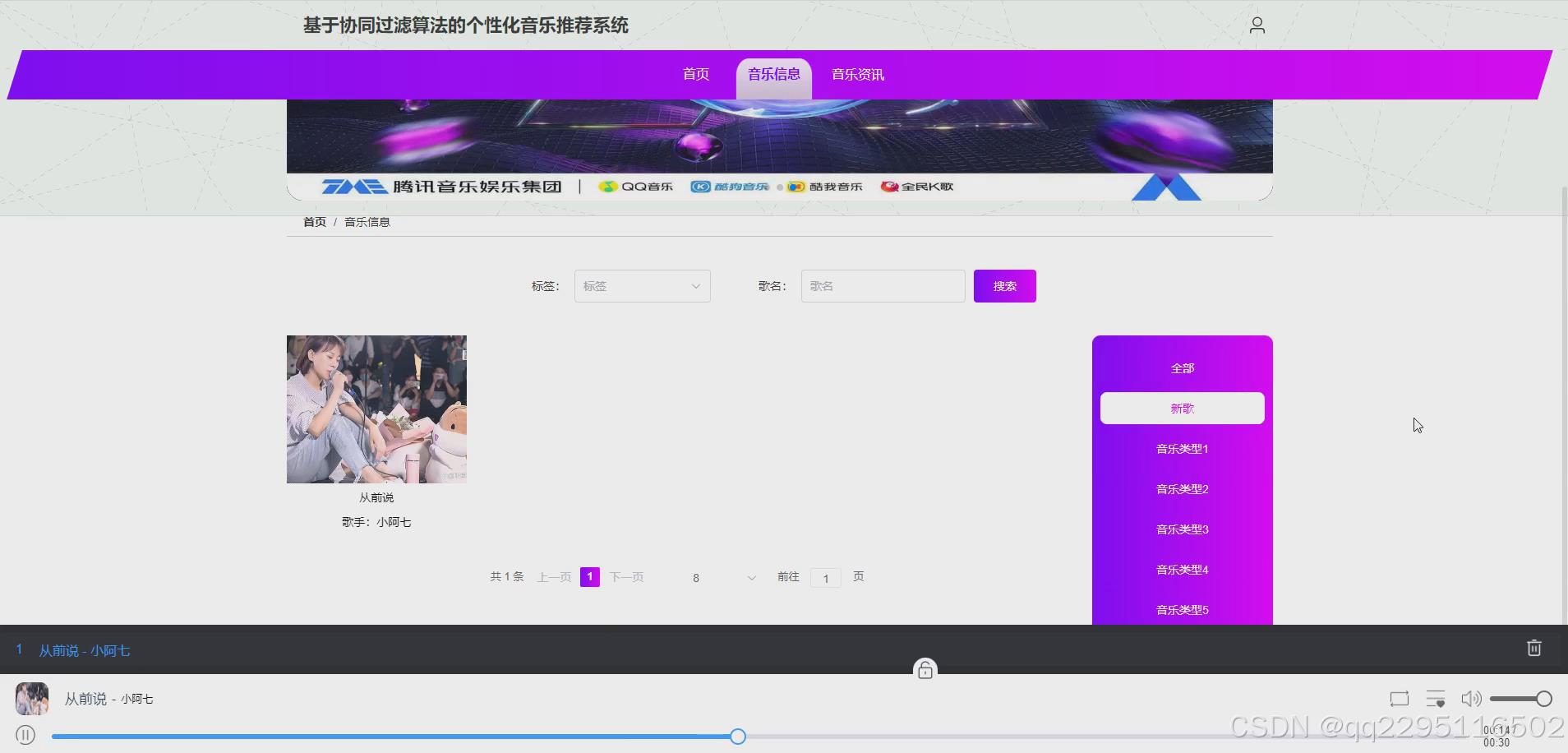This screenshot has width=1568, height=753.
Task: Click 首页 in the breadcrumb
Action: click(x=314, y=222)
